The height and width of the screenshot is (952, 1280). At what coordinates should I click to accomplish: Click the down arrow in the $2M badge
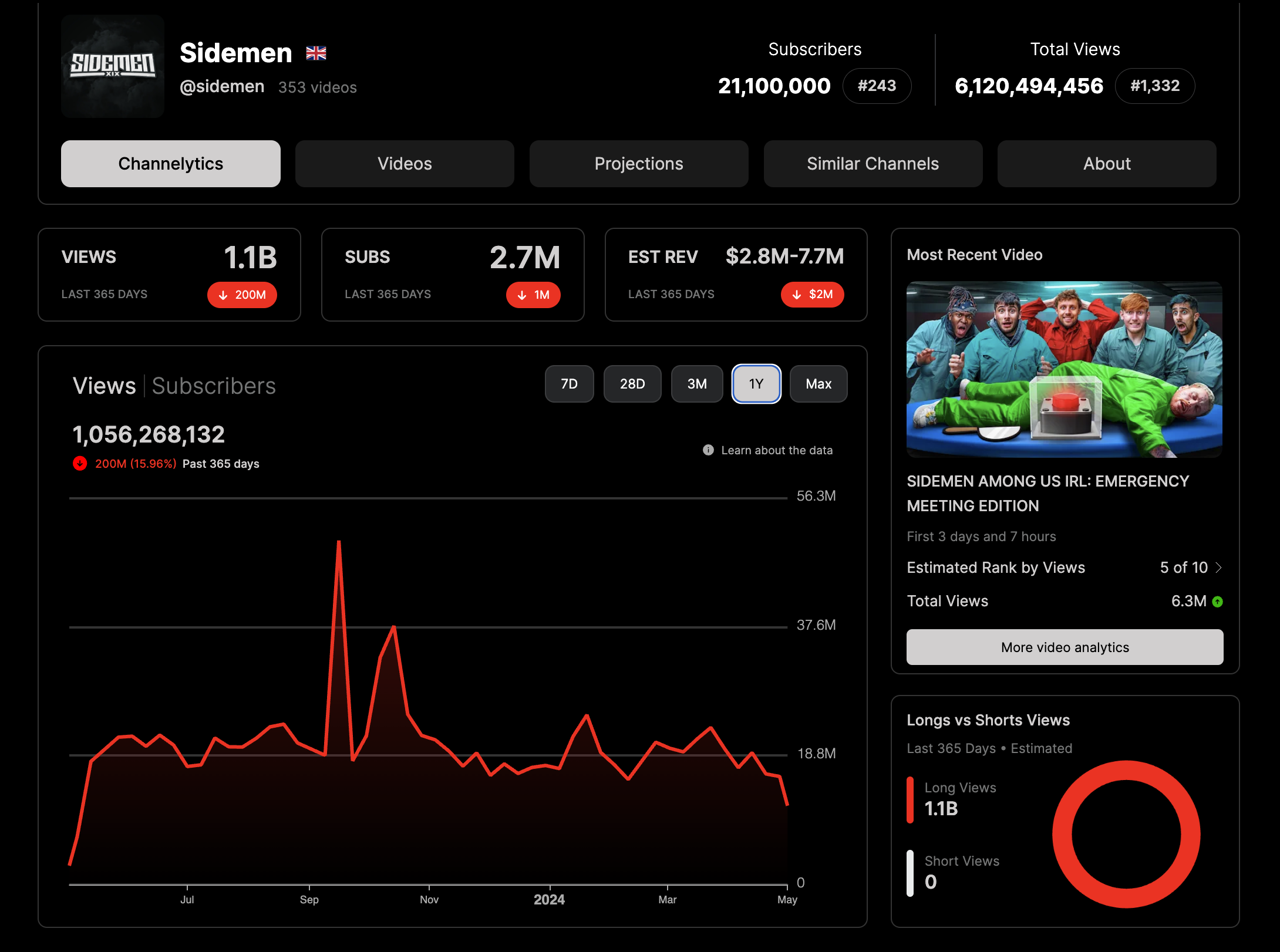click(797, 295)
